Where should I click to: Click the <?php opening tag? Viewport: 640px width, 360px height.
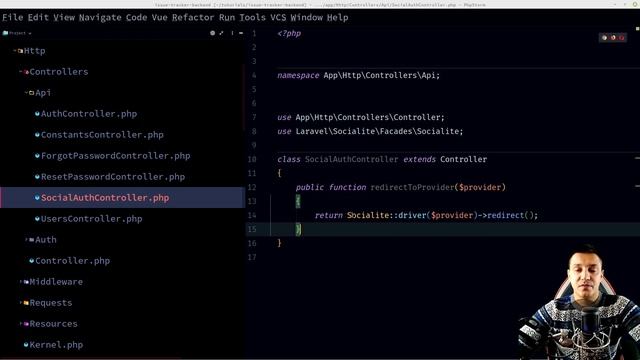289,33
